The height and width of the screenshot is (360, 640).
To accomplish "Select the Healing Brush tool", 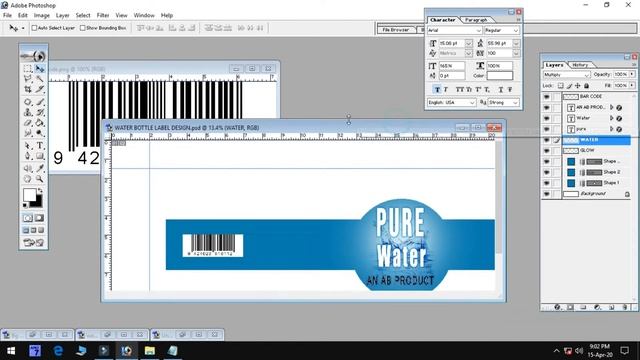I will [x=27, y=102].
